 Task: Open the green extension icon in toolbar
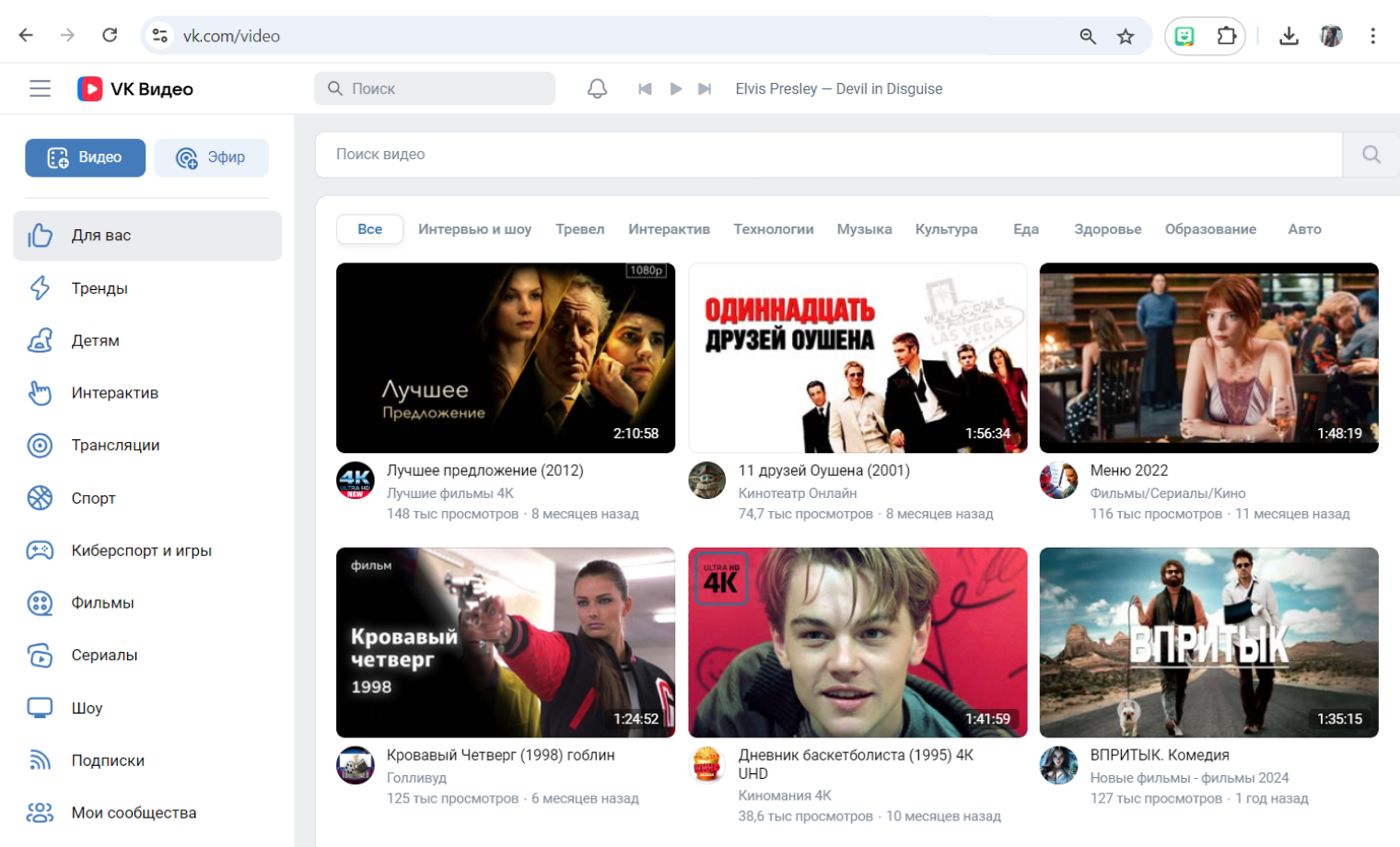tap(1184, 36)
